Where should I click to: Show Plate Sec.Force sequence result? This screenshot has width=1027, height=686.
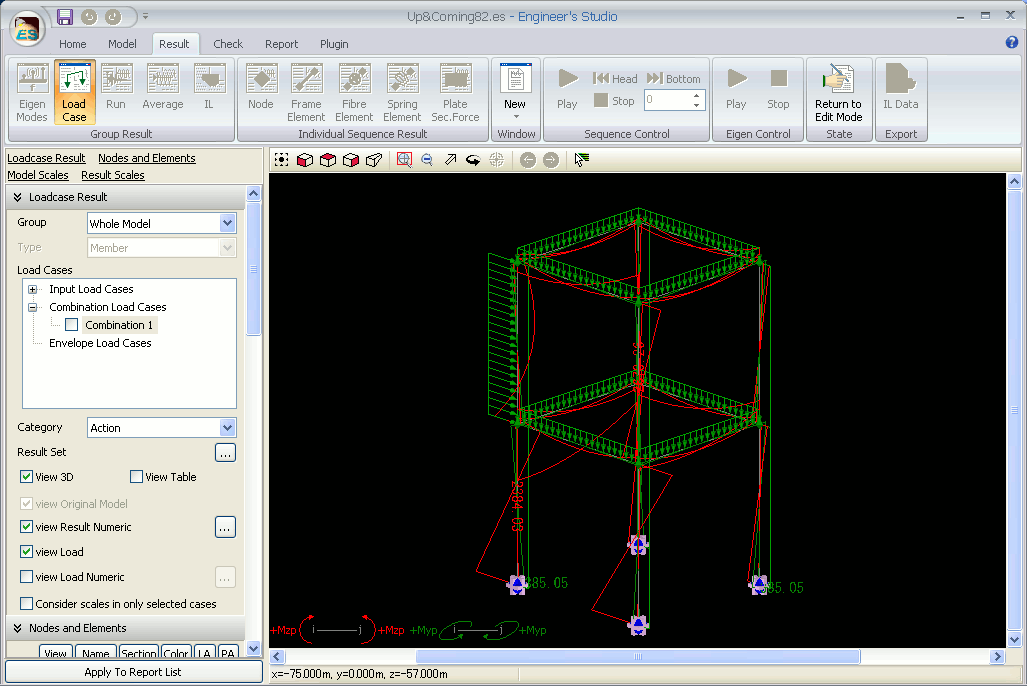pyautogui.click(x=455, y=92)
